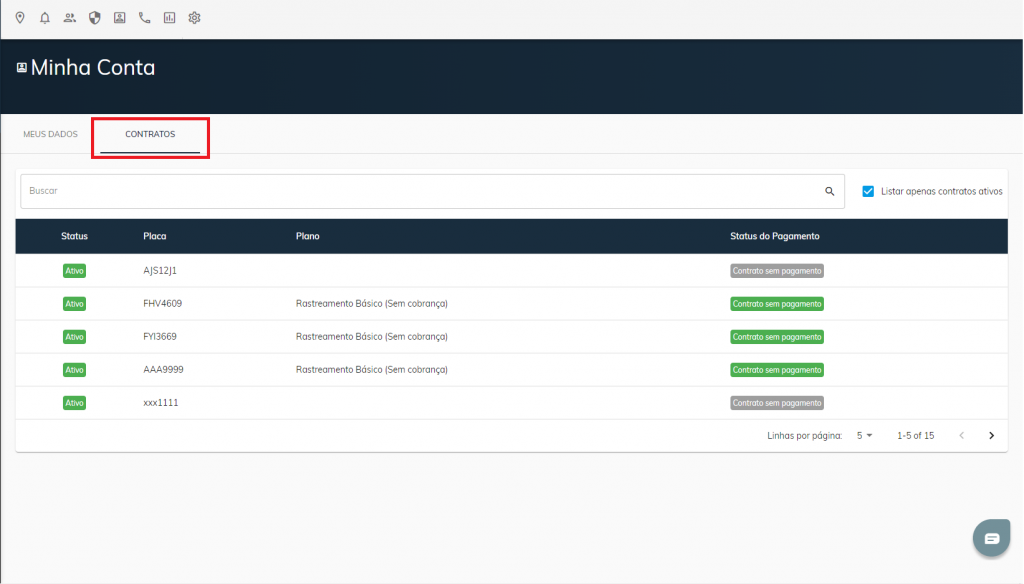The height and width of the screenshot is (584, 1024).
Task: Select plate AAA9999
Action: click(x=163, y=370)
